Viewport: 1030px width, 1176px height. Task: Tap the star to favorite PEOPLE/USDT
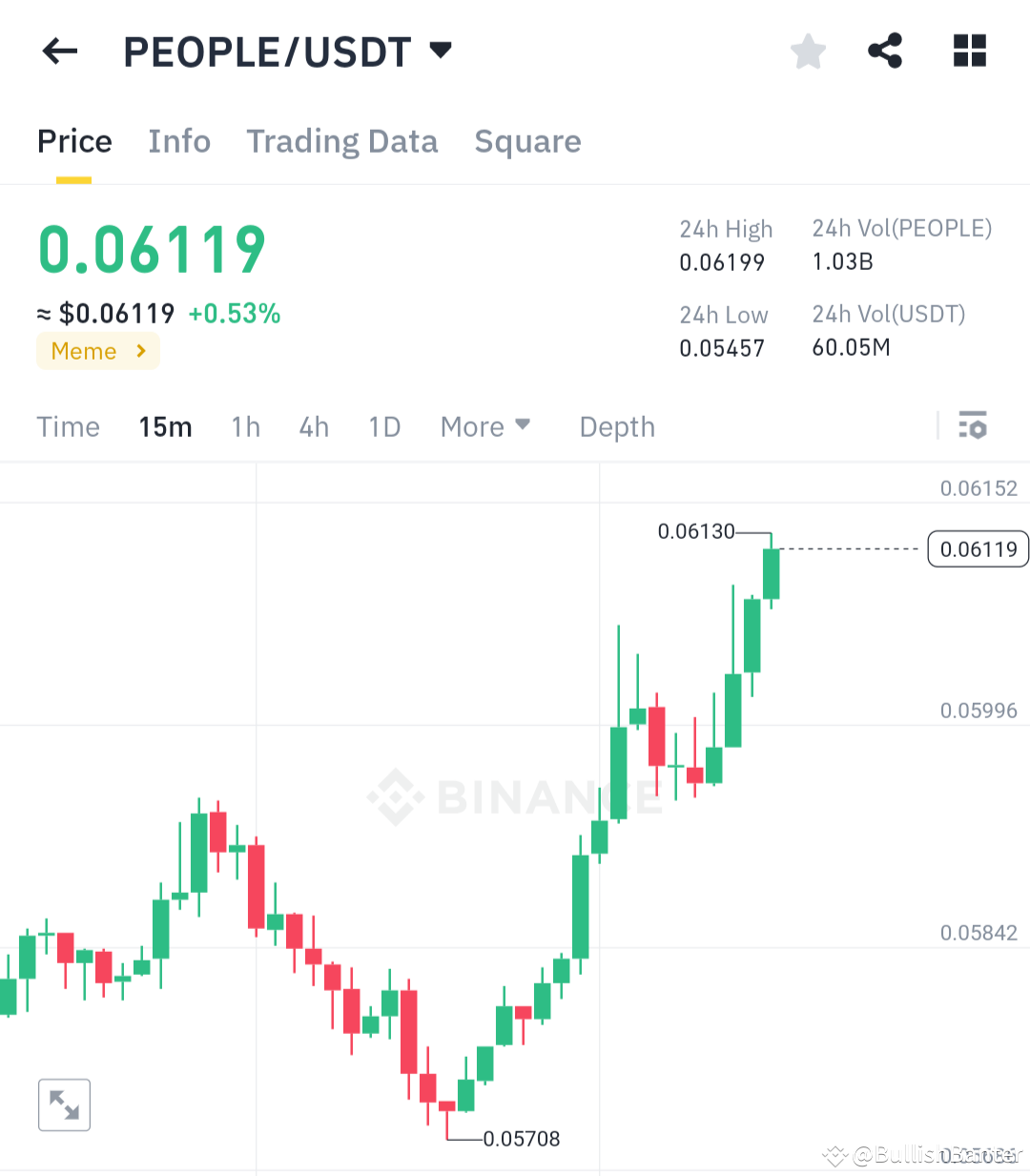(x=808, y=52)
